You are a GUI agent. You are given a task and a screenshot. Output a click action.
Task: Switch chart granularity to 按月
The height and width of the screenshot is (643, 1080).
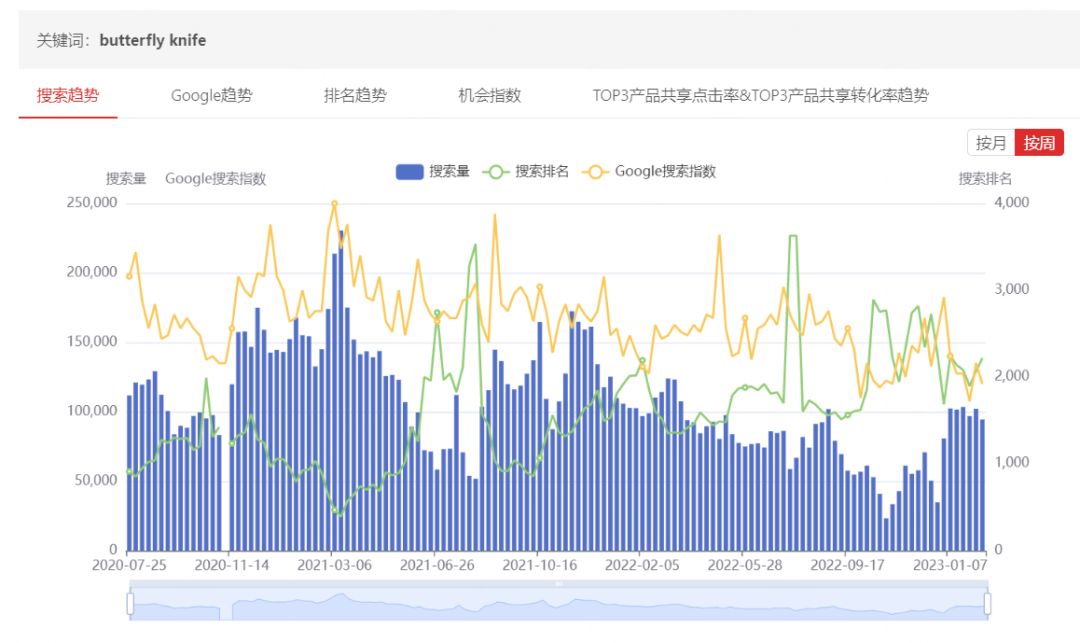click(x=990, y=142)
